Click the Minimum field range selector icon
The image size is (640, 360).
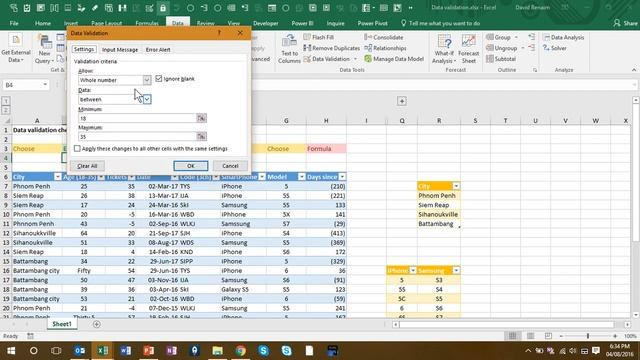[201, 118]
